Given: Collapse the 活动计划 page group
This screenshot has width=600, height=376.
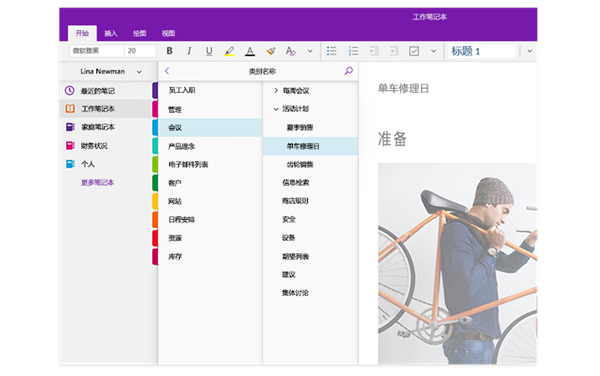Looking at the screenshot, I should tap(276, 109).
